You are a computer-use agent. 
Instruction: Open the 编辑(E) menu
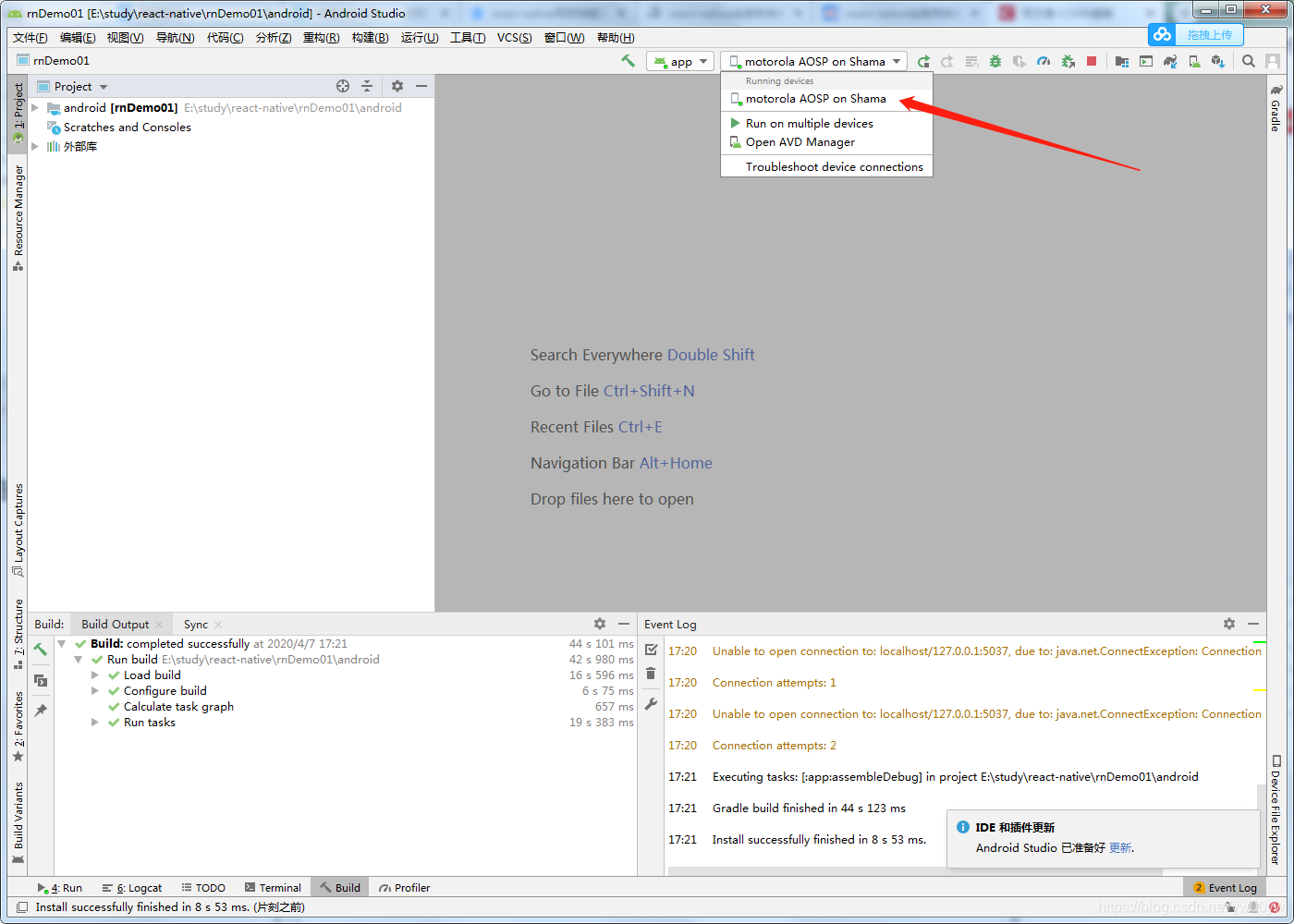[x=78, y=37]
